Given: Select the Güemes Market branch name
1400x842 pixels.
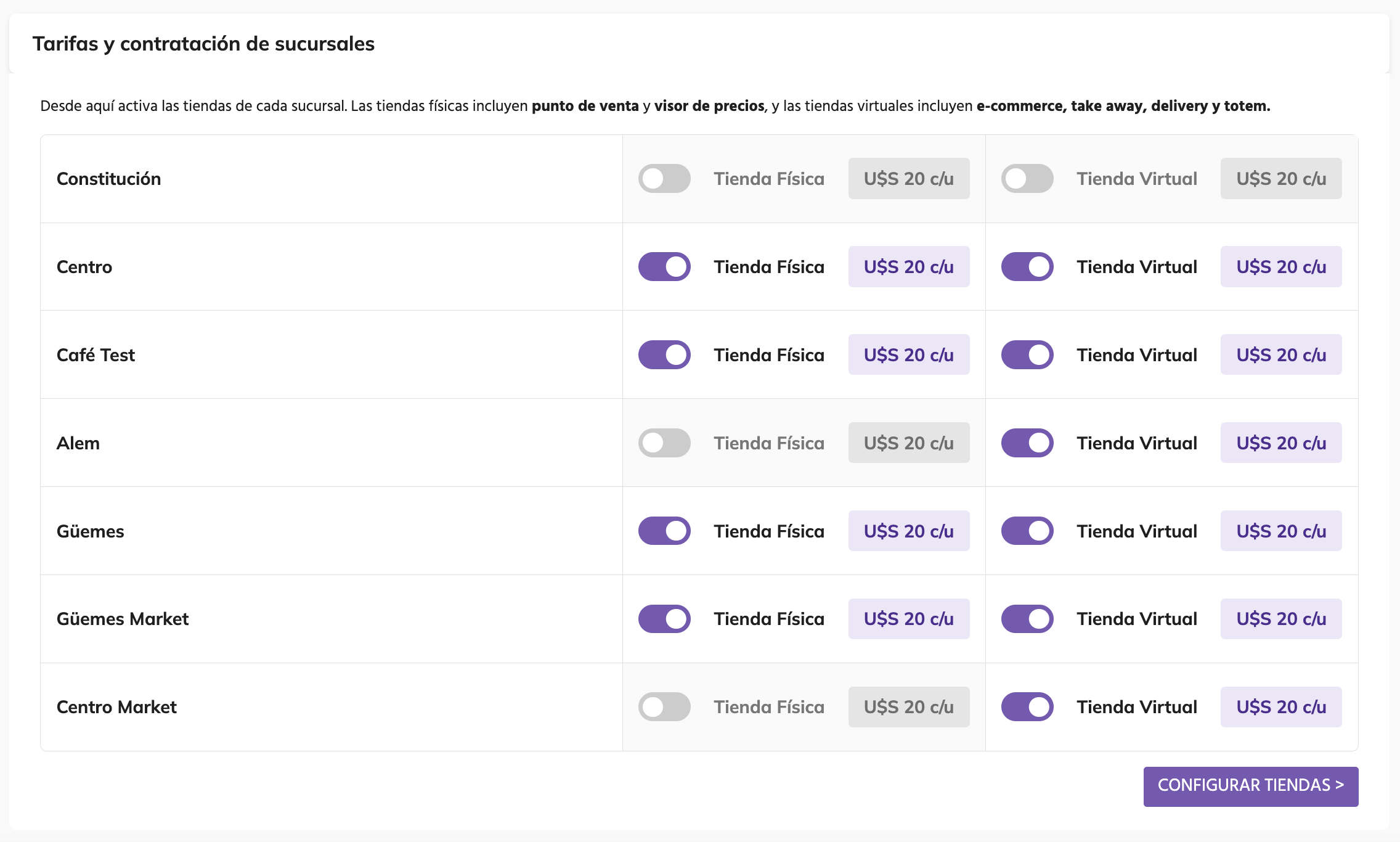Looking at the screenshot, I should (x=123, y=619).
